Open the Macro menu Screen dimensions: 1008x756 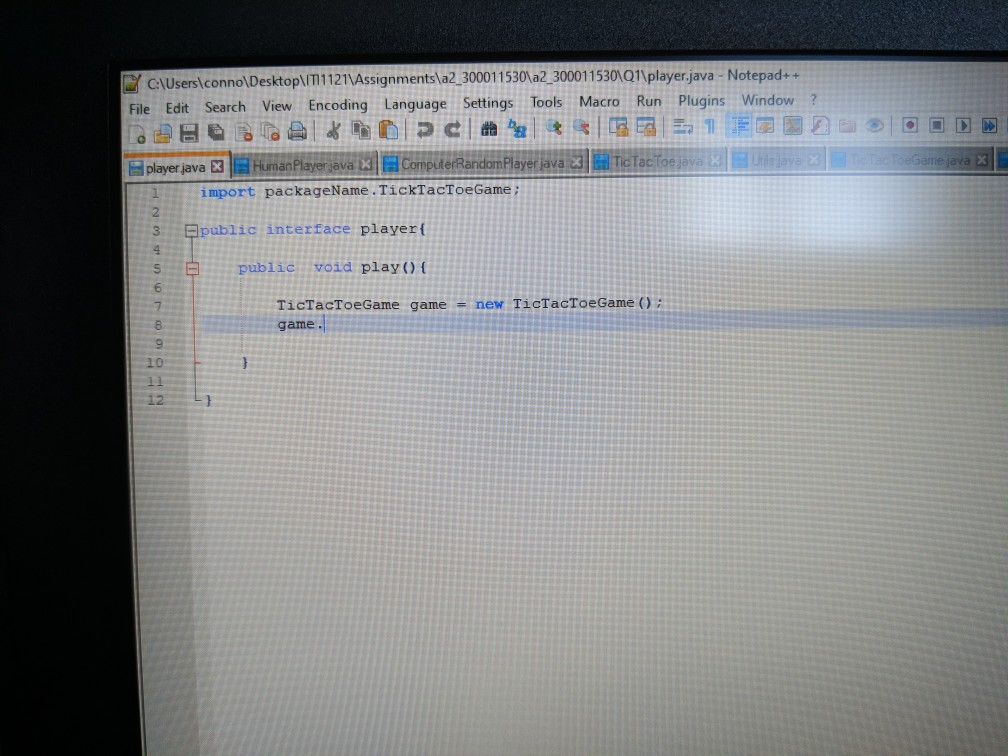[599, 101]
